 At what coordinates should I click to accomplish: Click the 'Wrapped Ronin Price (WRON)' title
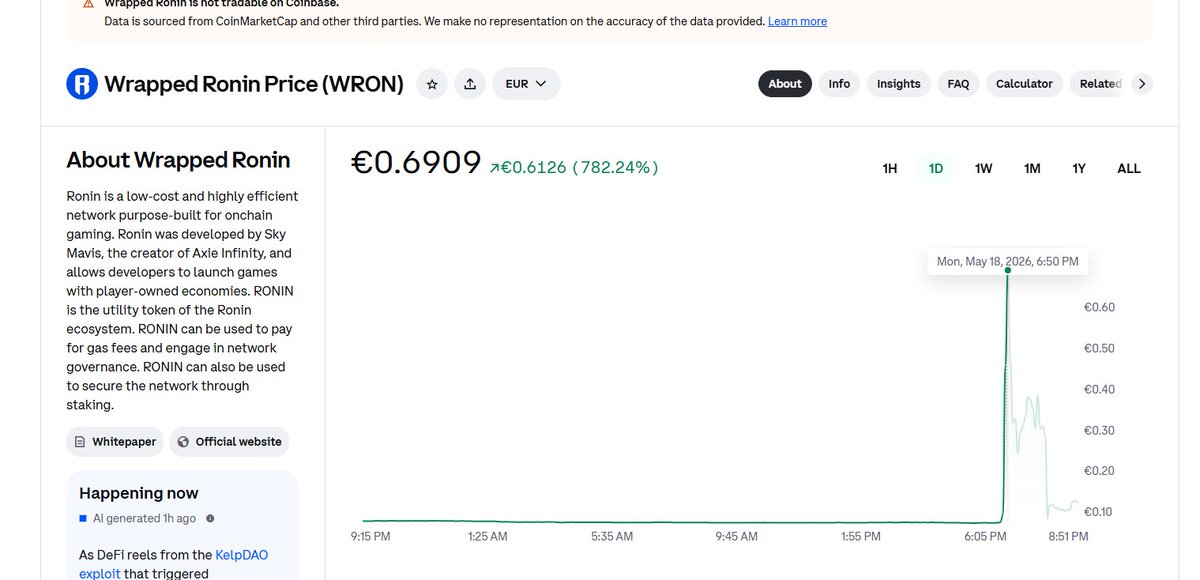[254, 84]
